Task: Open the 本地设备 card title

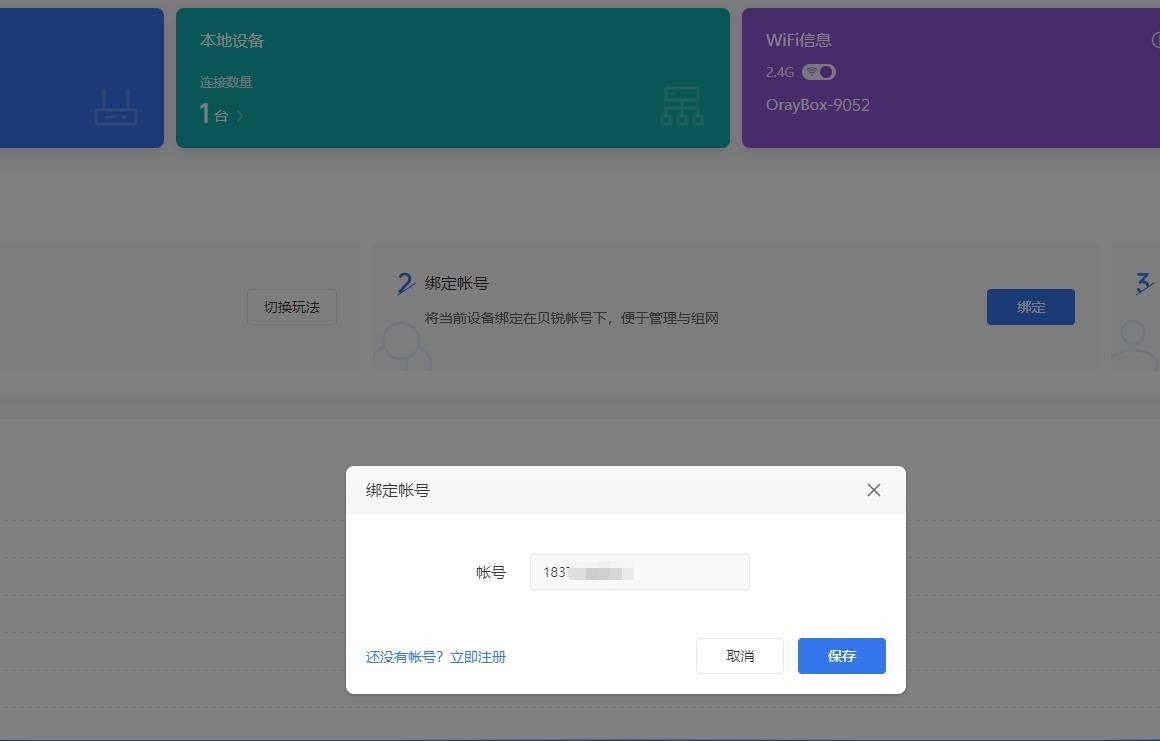Action: click(x=232, y=40)
